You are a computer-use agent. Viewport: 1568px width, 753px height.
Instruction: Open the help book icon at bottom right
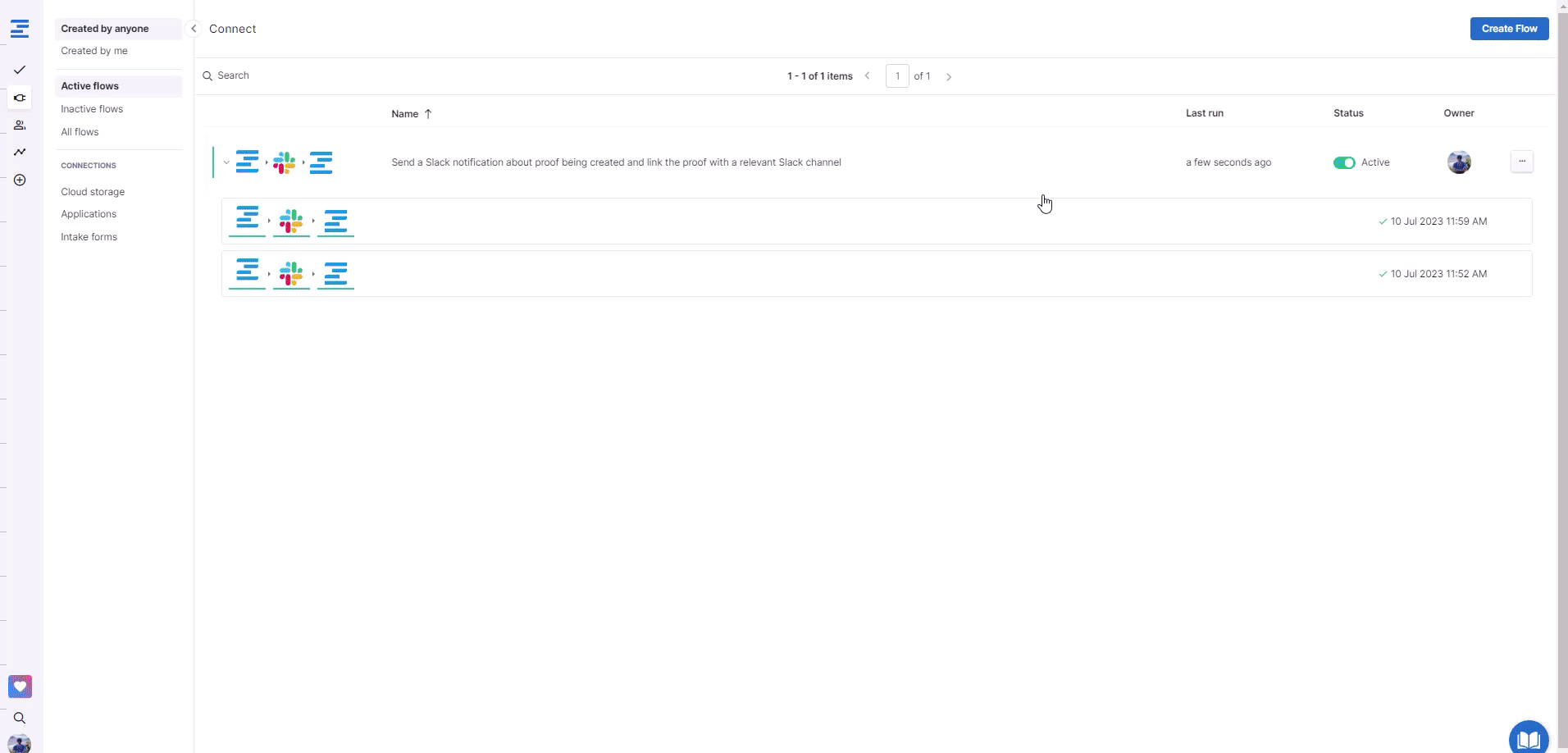[1529, 738]
